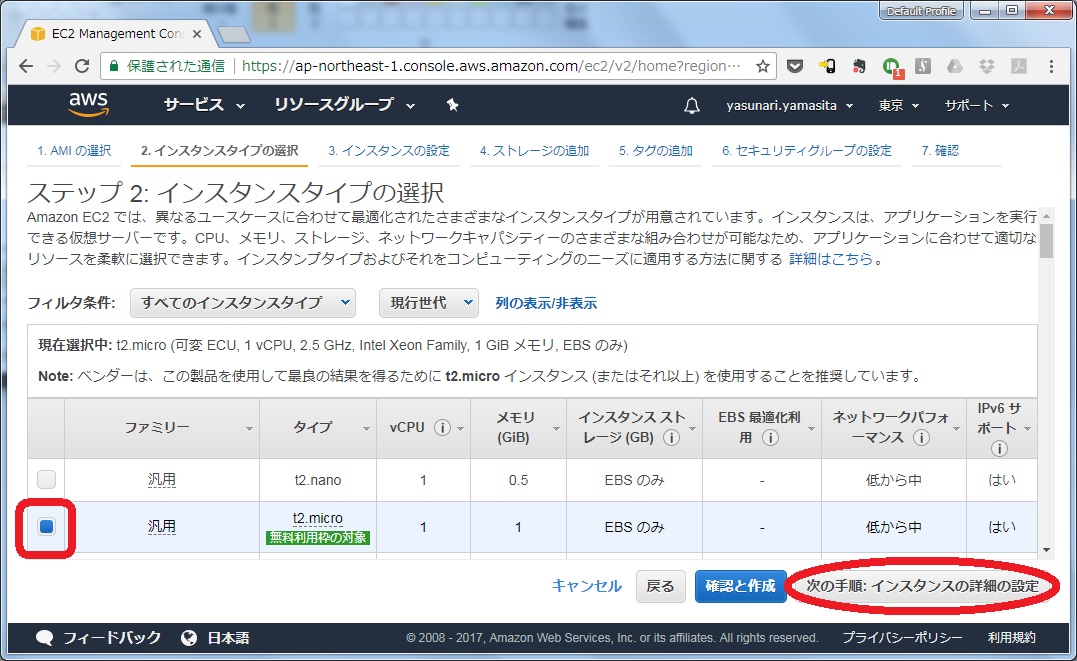Viewport: 1077px width, 661px height.
Task: Click the browser back arrow
Action: [26, 66]
